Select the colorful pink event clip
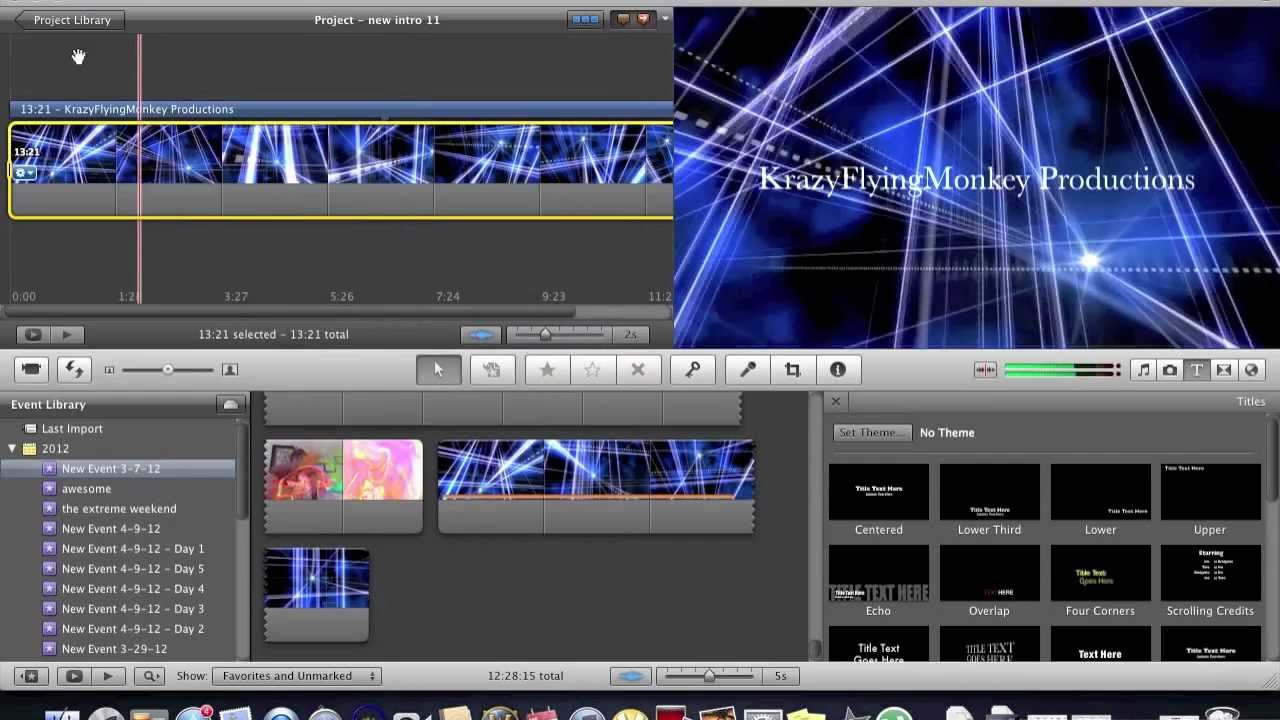1280x720 pixels. click(344, 485)
